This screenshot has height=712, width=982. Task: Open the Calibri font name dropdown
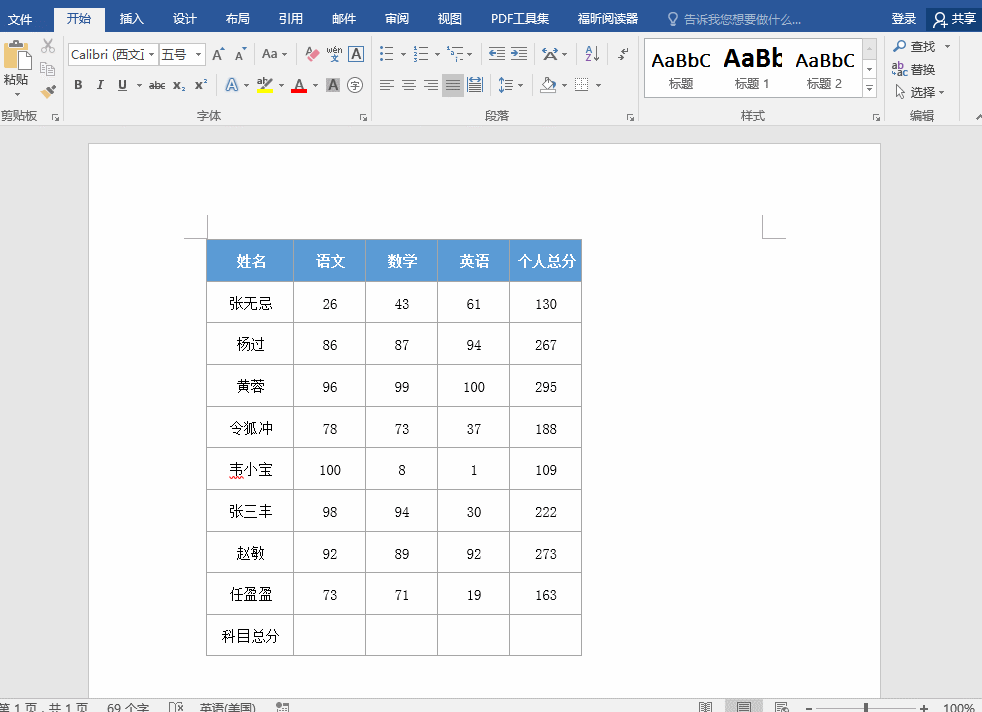click(x=152, y=55)
